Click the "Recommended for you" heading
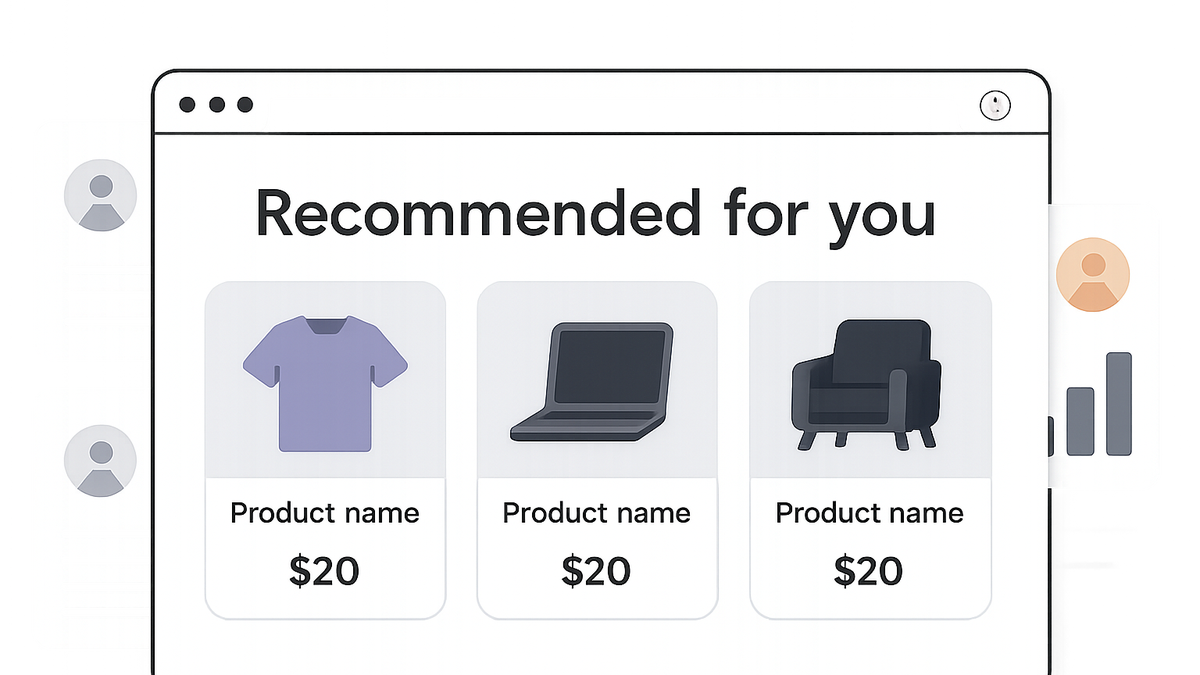Screen dimensions: 1200x675 (x=597, y=215)
